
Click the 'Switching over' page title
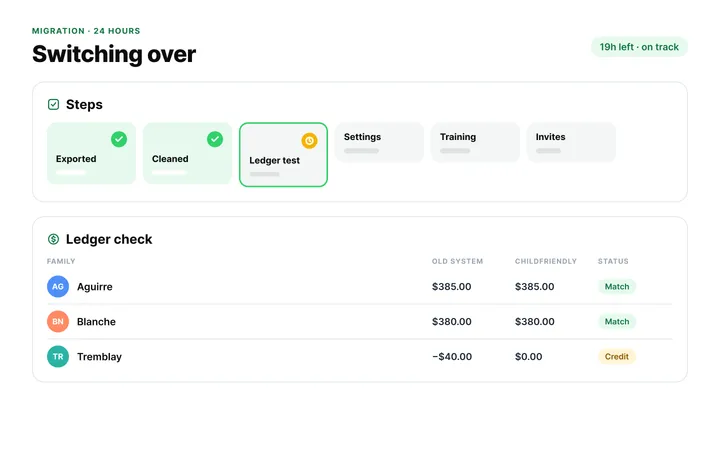click(x=114, y=54)
